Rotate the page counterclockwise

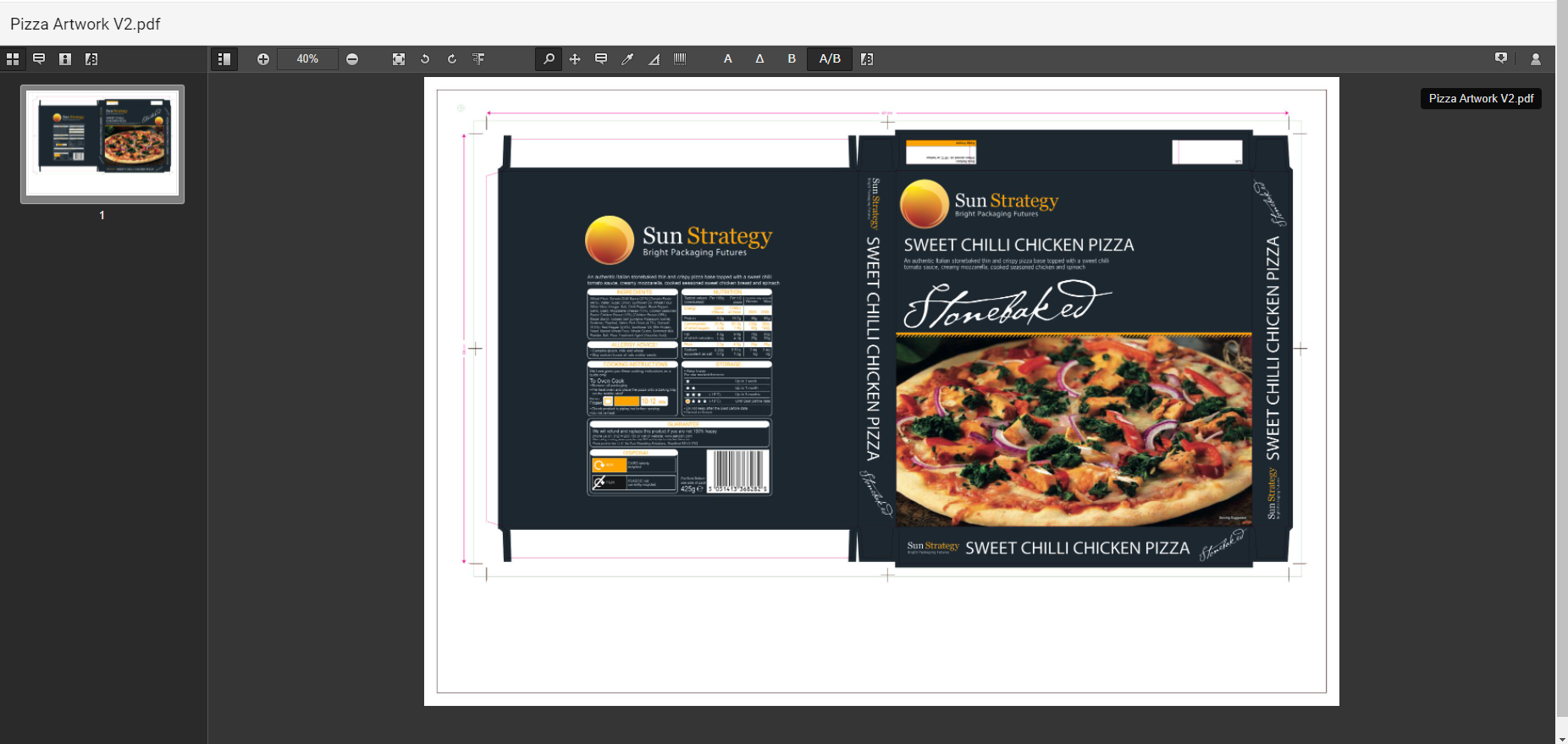click(x=425, y=59)
